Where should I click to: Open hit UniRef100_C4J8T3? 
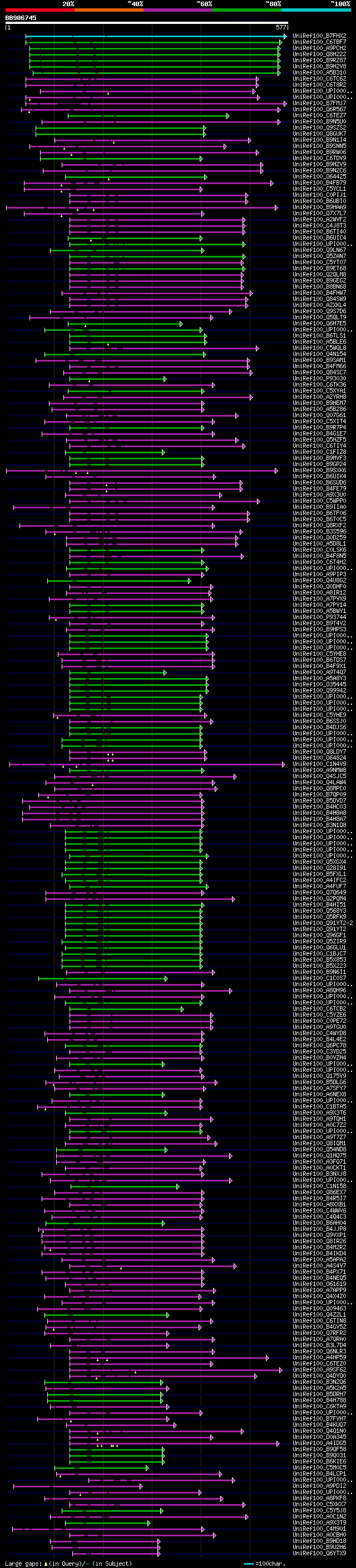click(x=319, y=226)
